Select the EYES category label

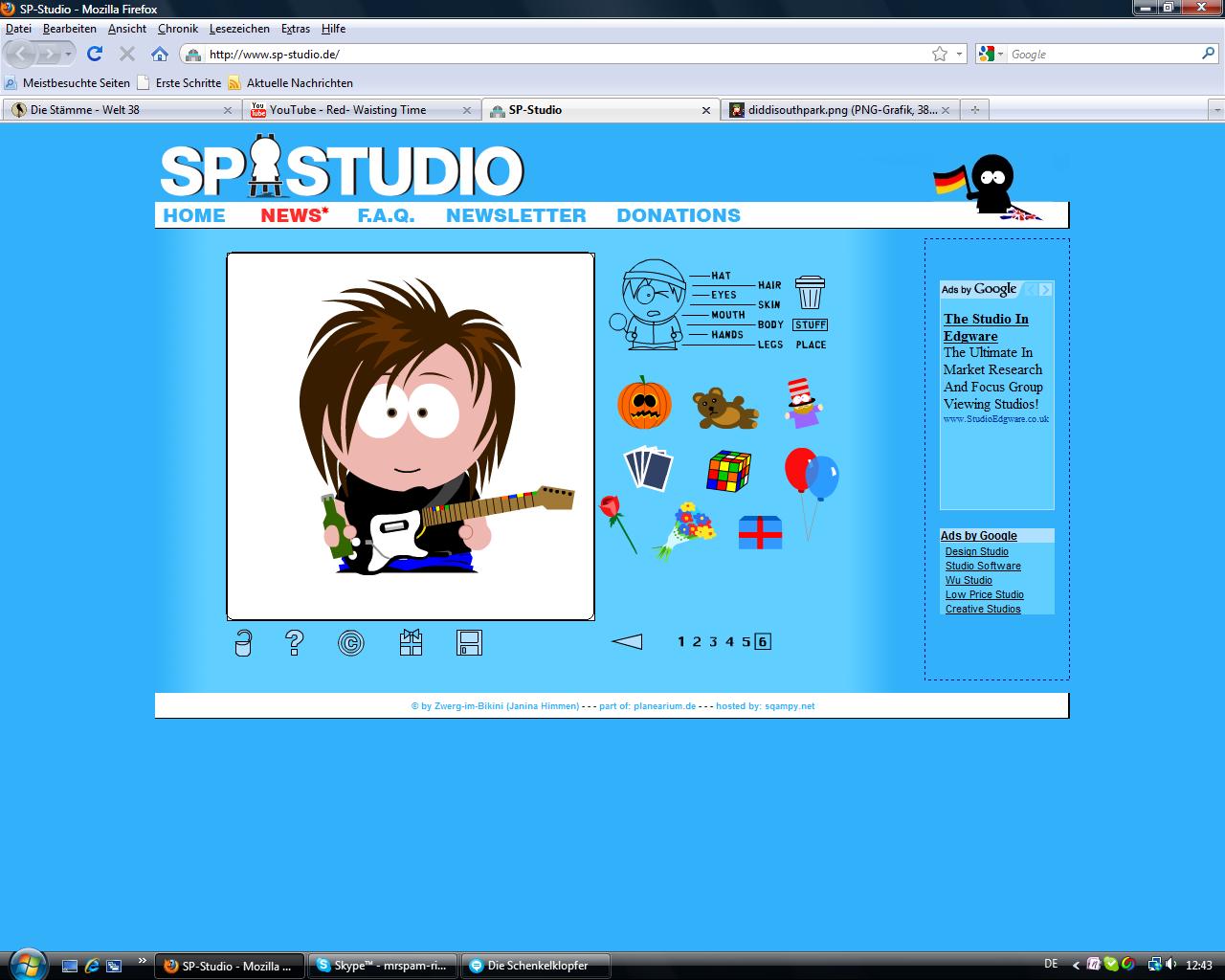pos(724,295)
